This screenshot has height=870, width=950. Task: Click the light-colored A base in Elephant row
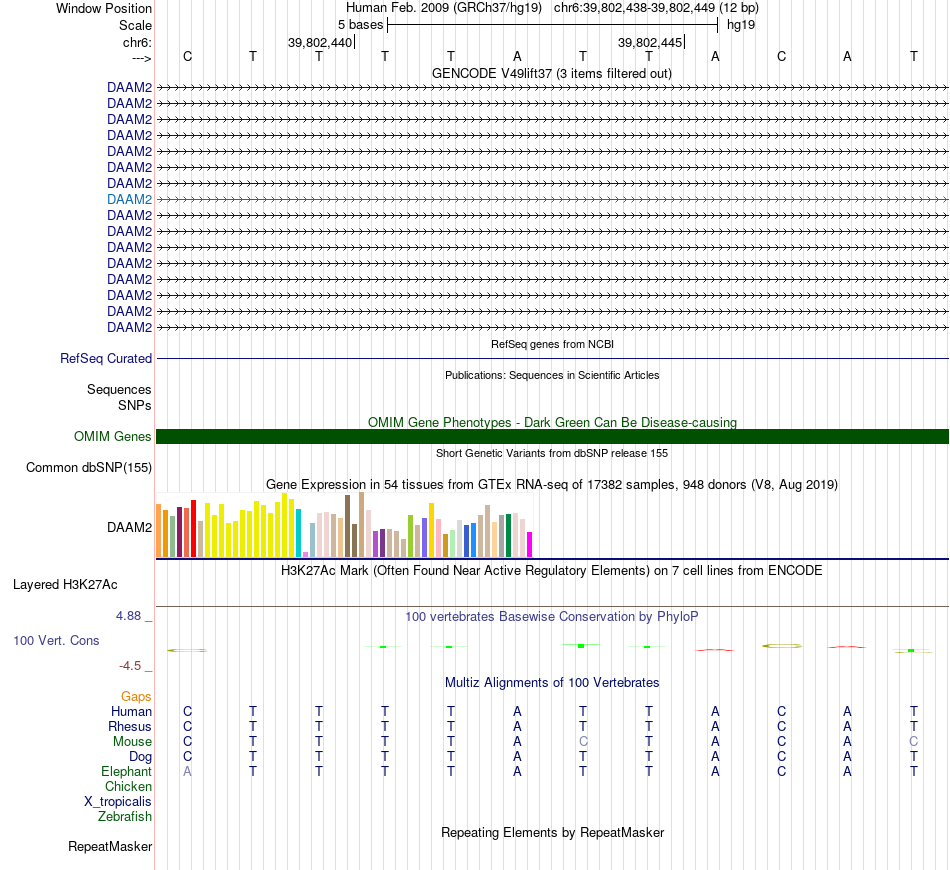(187, 771)
